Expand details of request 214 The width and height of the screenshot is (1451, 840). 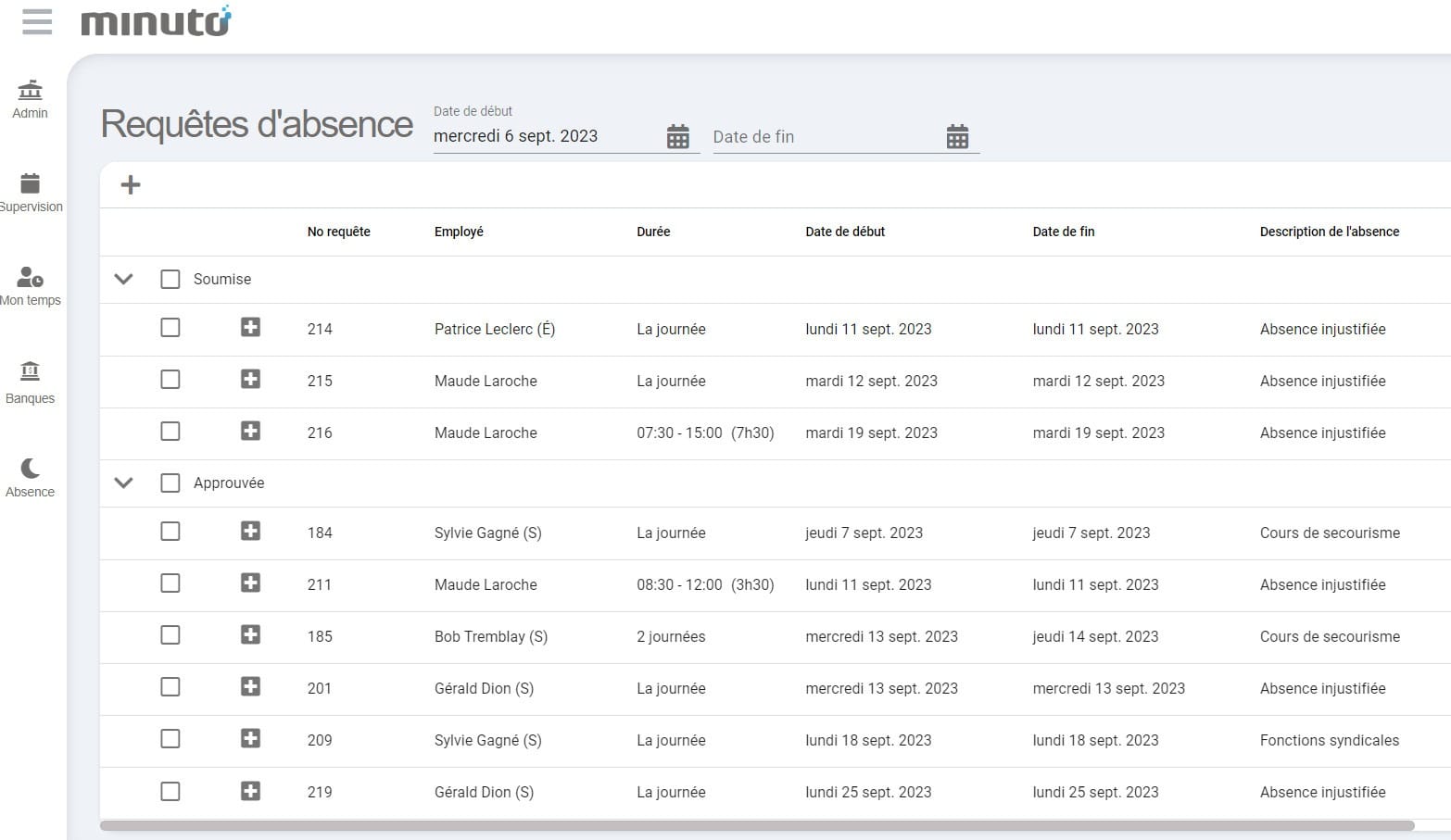coord(250,327)
